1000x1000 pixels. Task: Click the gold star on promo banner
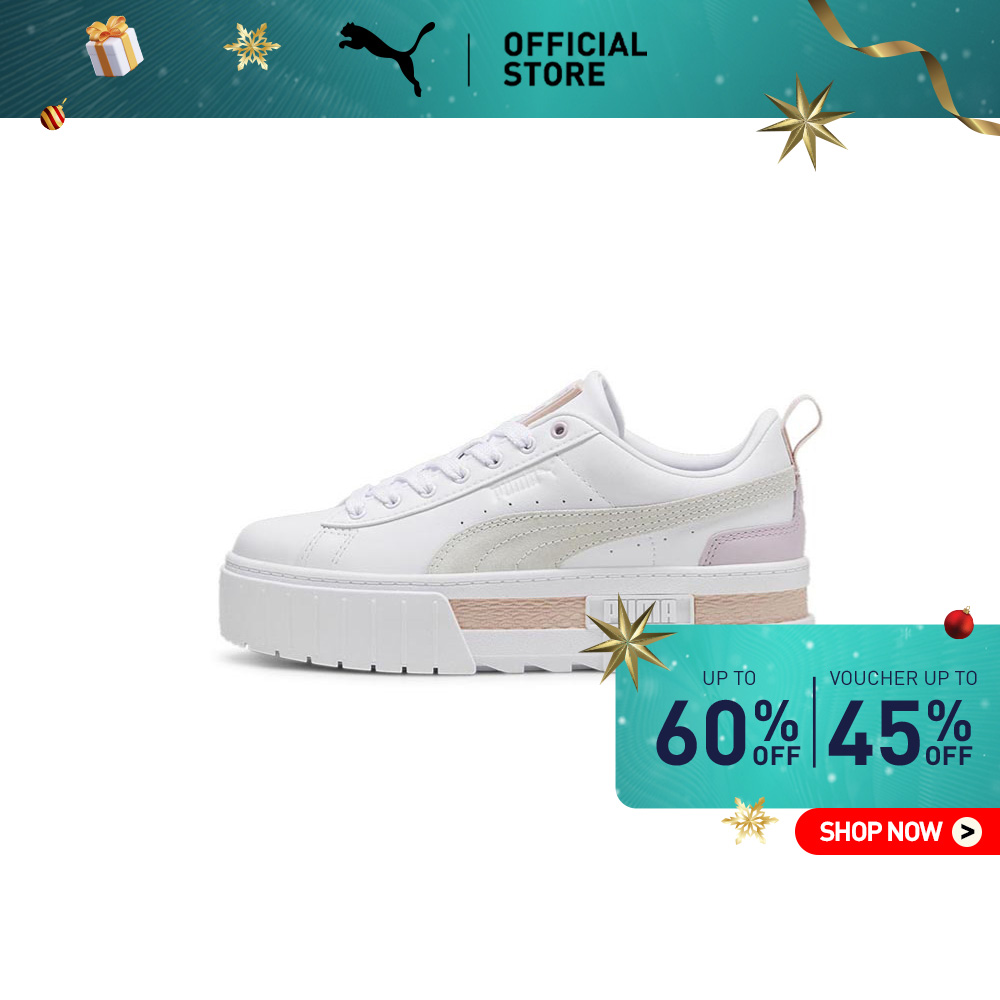[x=627, y=641]
